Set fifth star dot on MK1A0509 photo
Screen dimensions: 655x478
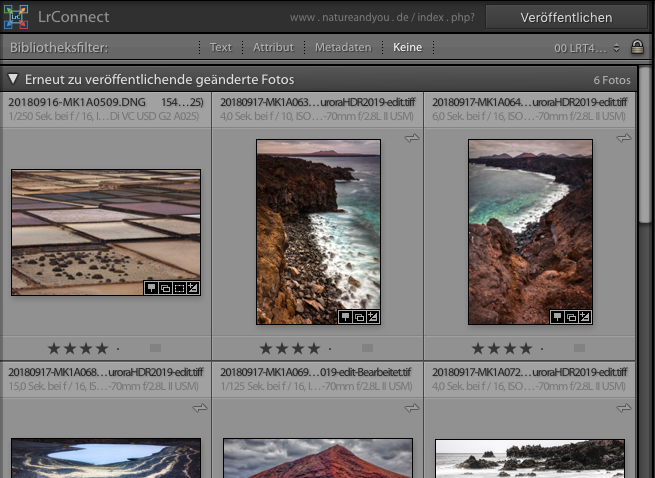point(118,348)
